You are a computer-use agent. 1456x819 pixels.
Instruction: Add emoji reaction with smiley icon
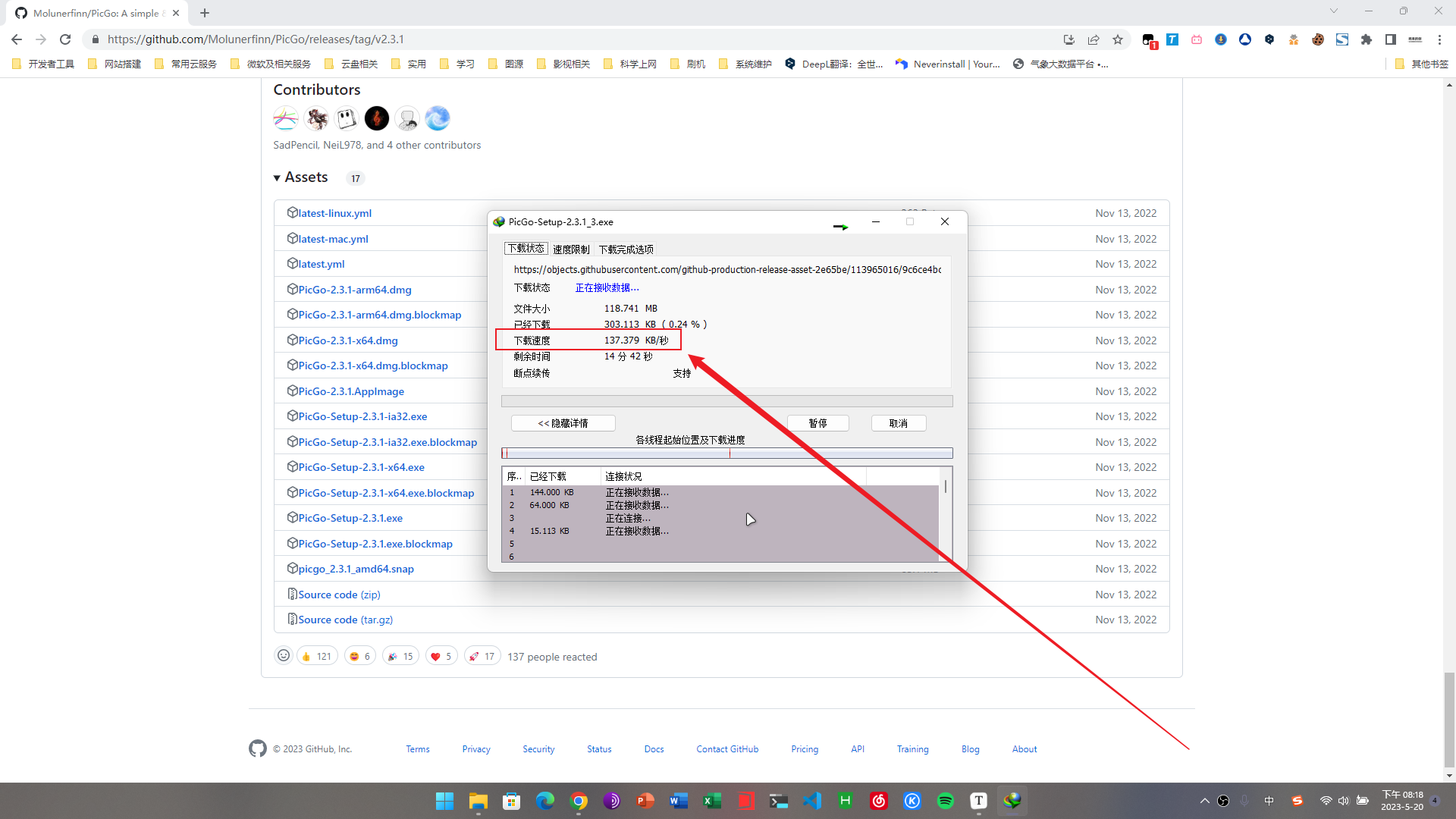(x=284, y=656)
